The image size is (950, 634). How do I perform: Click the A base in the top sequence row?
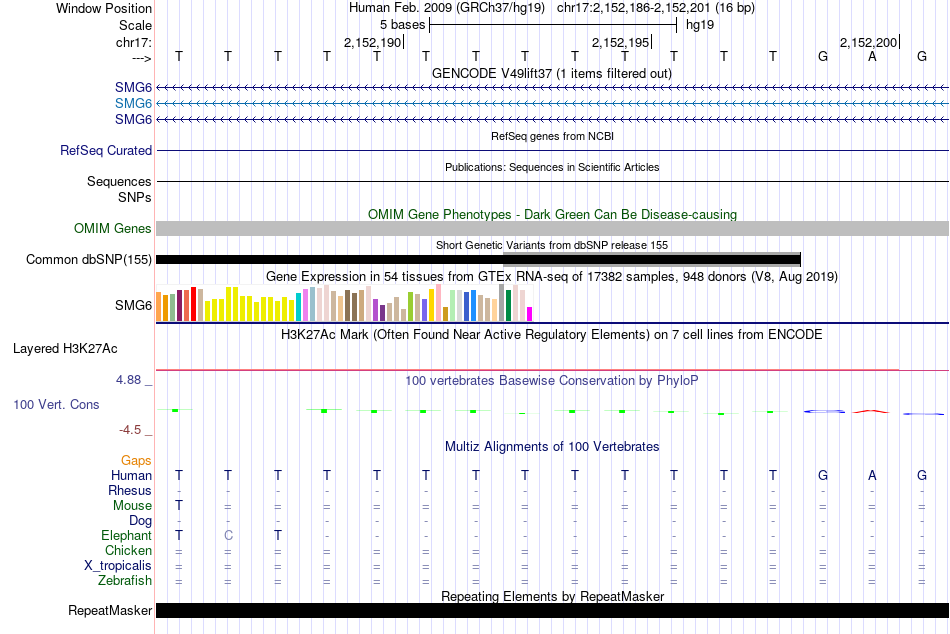pyautogui.click(x=872, y=56)
